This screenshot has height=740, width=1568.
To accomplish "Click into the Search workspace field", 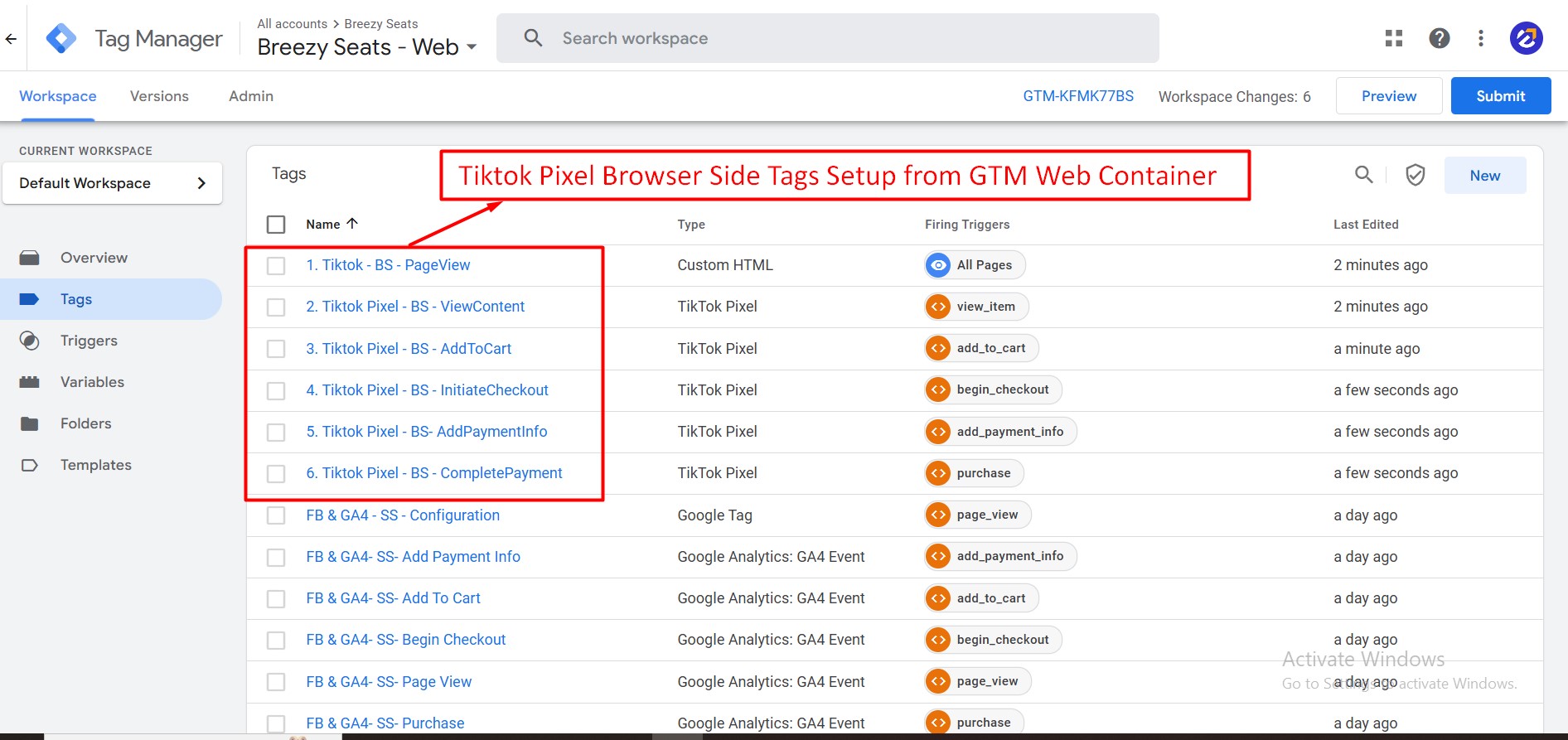I will (x=827, y=38).
